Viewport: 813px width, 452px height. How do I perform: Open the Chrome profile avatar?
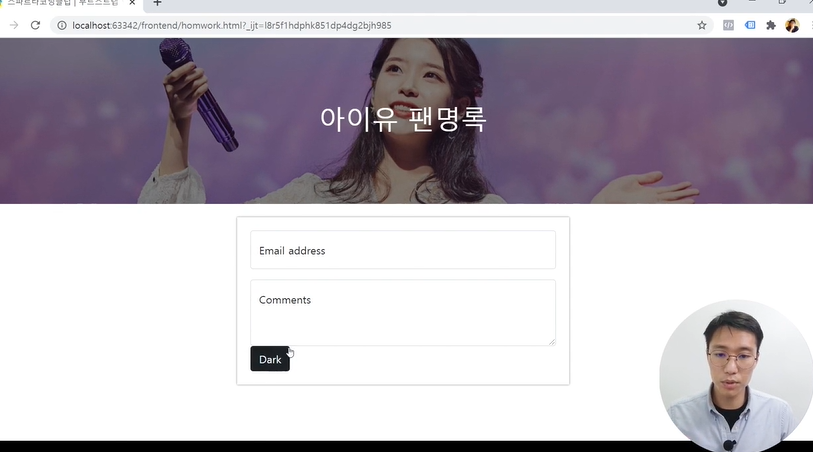(792, 25)
